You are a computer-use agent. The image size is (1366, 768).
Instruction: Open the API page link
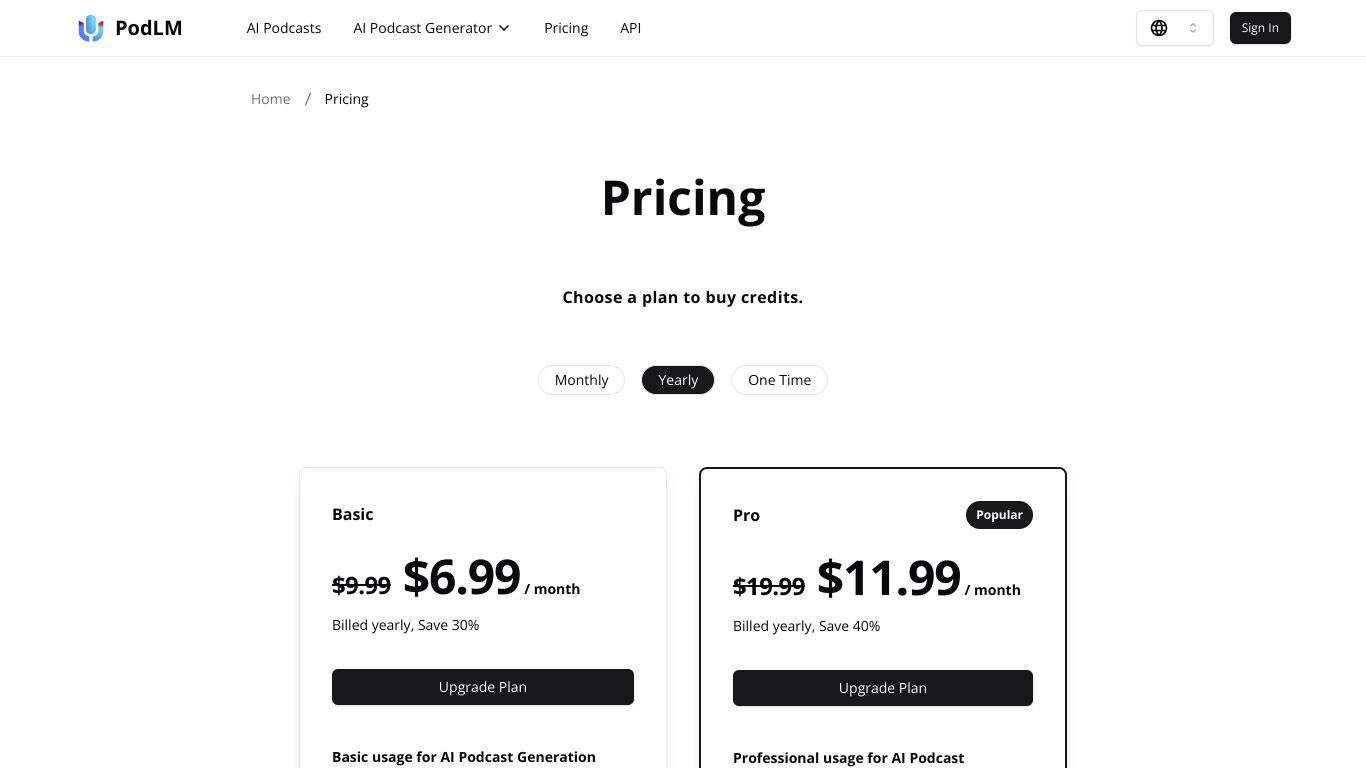(630, 28)
